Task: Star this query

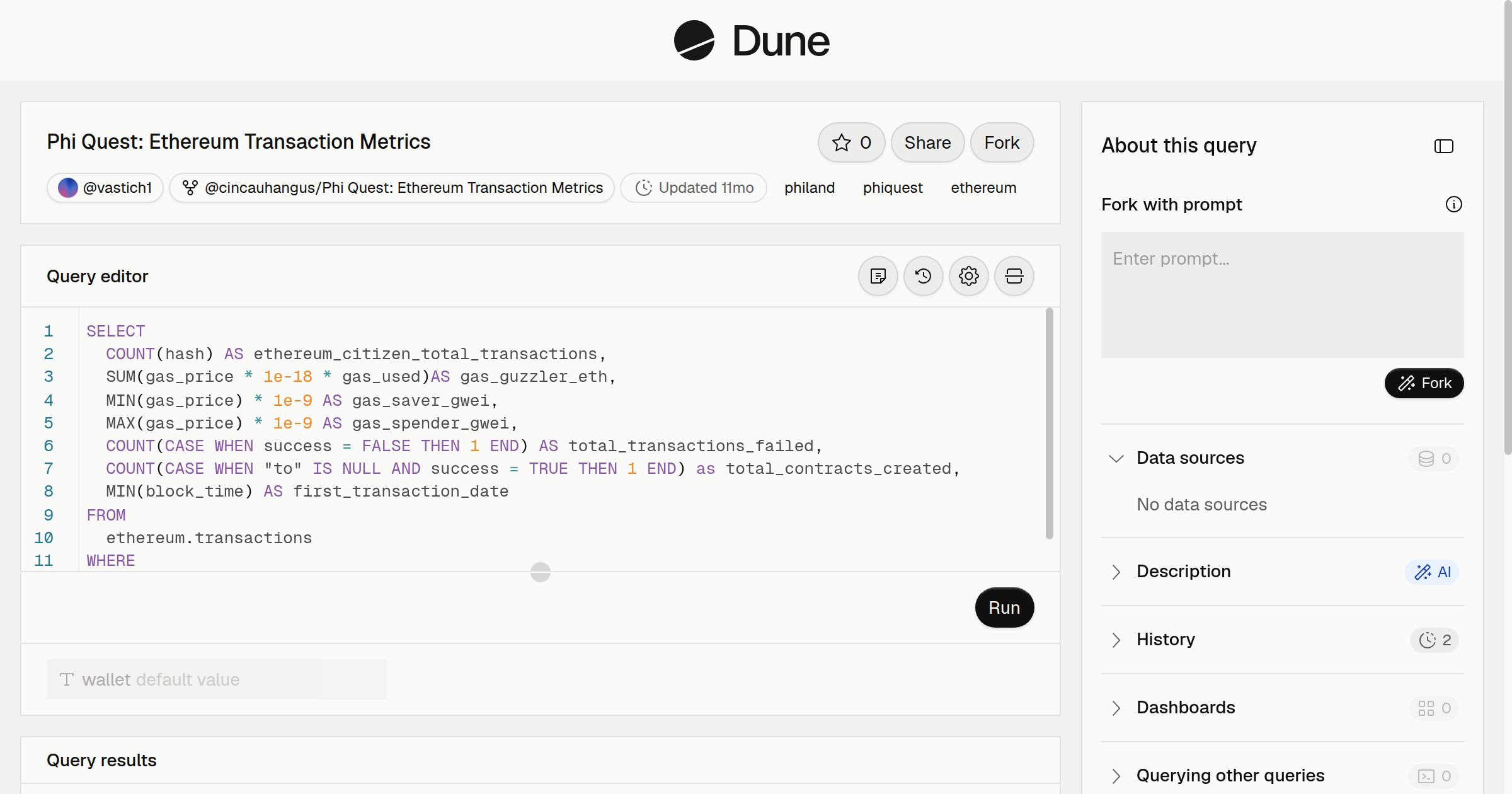Action: (852, 142)
